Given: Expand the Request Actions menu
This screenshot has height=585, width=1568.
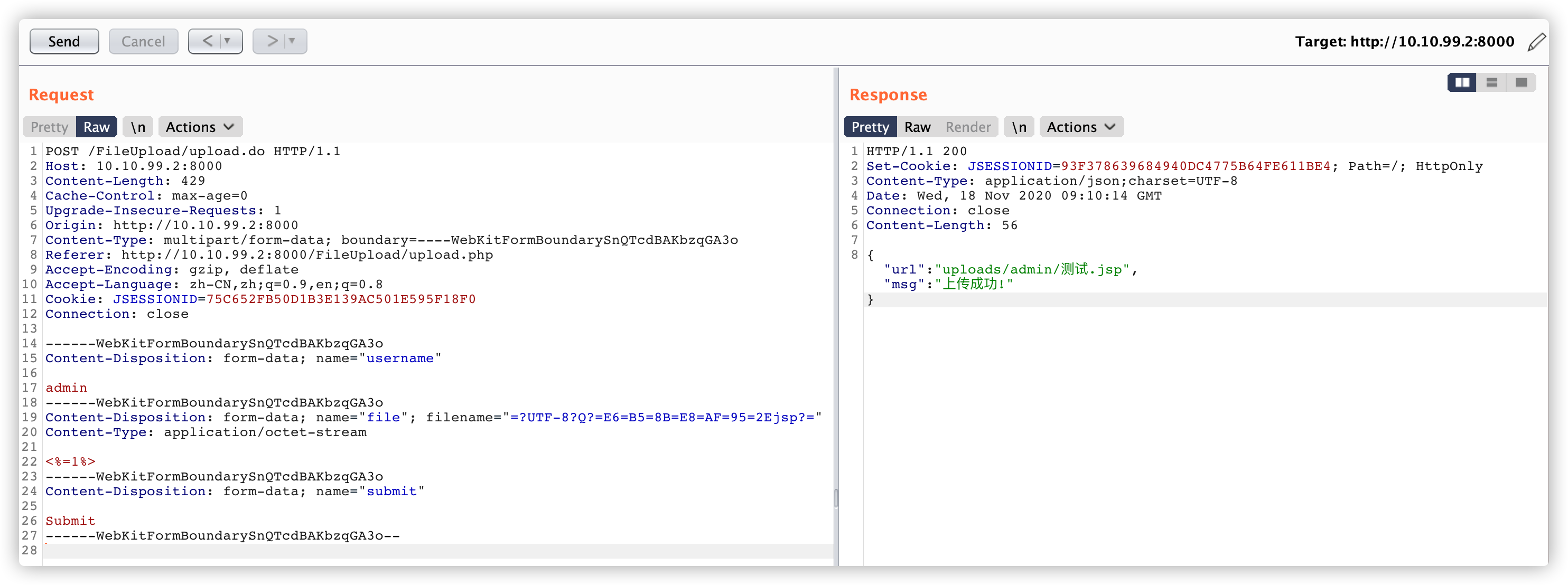Looking at the screenshot, I should pyautogui.click(x=200, y=127).
